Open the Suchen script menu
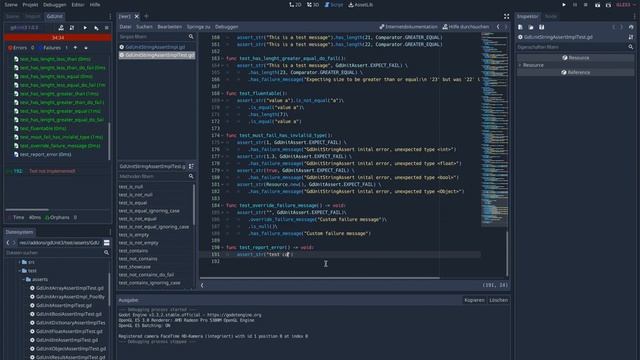Viewport: 640px width, 360px height. point(144,27)
